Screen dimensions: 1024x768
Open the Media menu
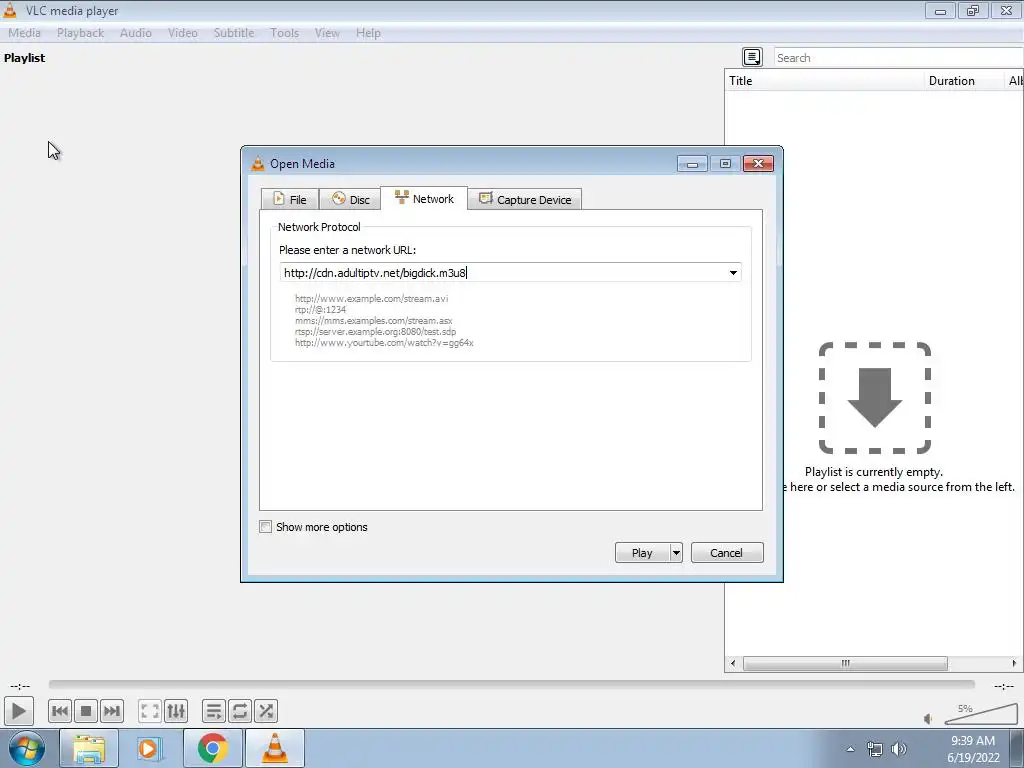point(24,33)
